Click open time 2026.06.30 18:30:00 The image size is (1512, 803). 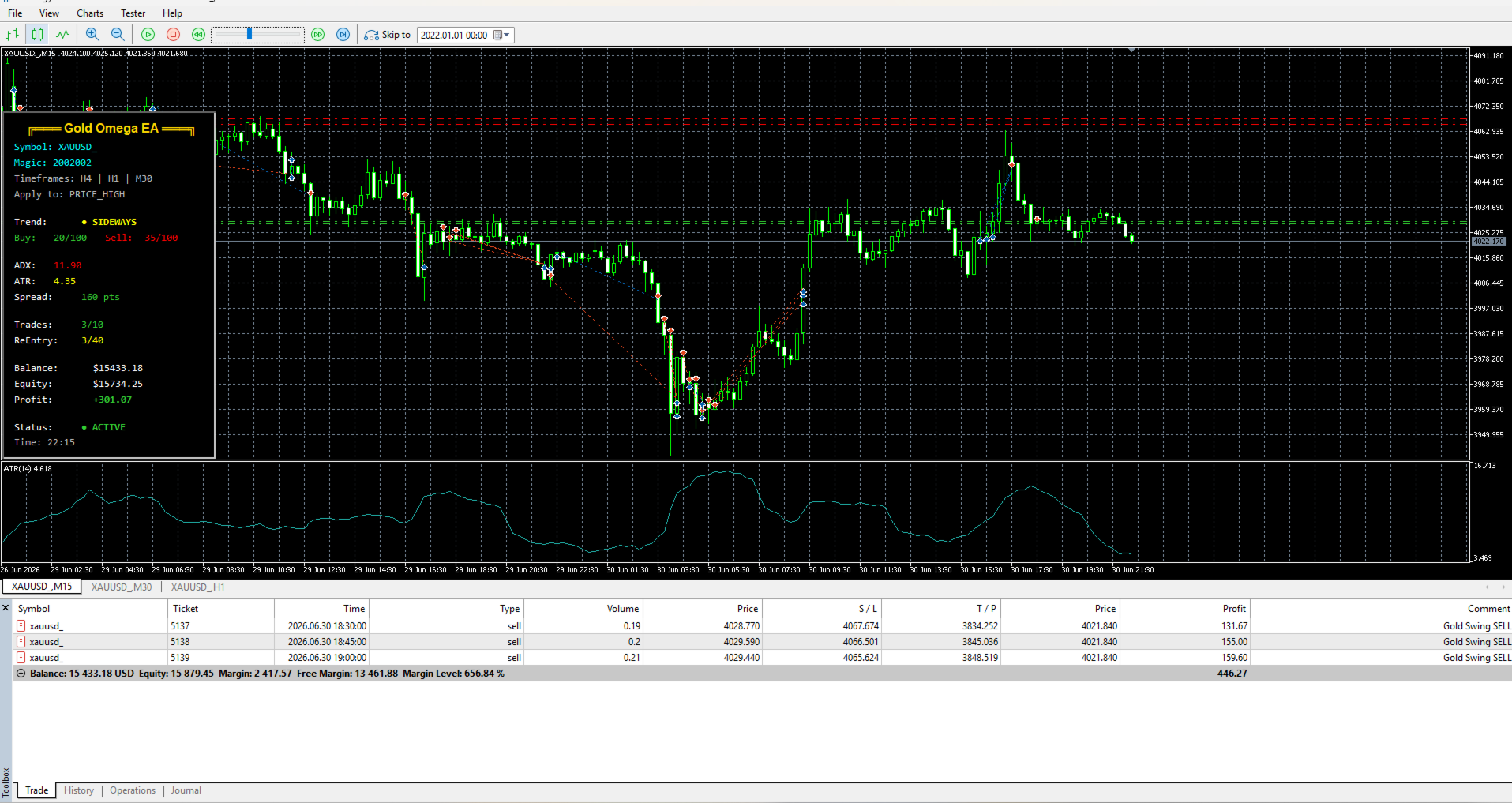pos(327,626)
